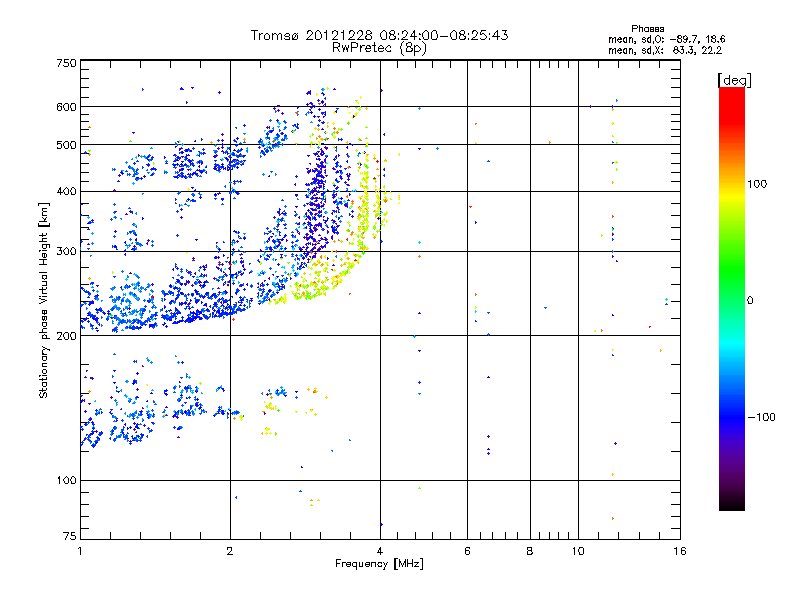Click the y-axis tick label "500"
This screenshot has width=800, height=600.
click(66, 145)
